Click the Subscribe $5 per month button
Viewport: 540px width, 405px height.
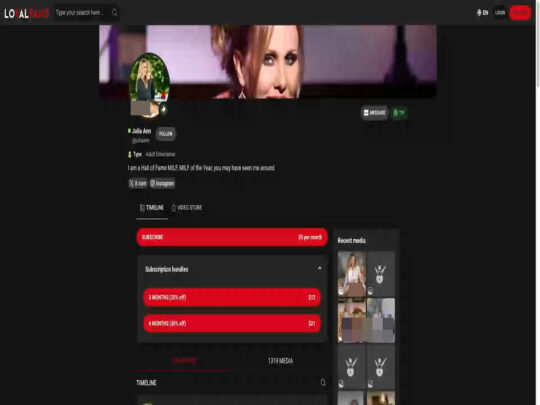coord(232,237)
